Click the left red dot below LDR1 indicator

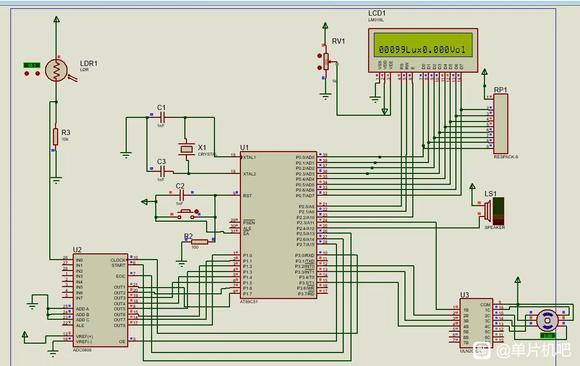tap(27, 74)
